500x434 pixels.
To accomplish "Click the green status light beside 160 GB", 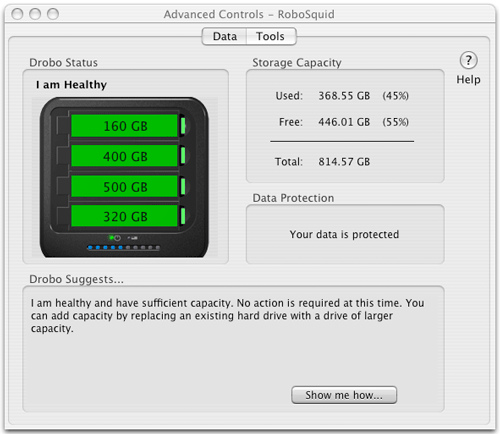I will coord(183,126).
